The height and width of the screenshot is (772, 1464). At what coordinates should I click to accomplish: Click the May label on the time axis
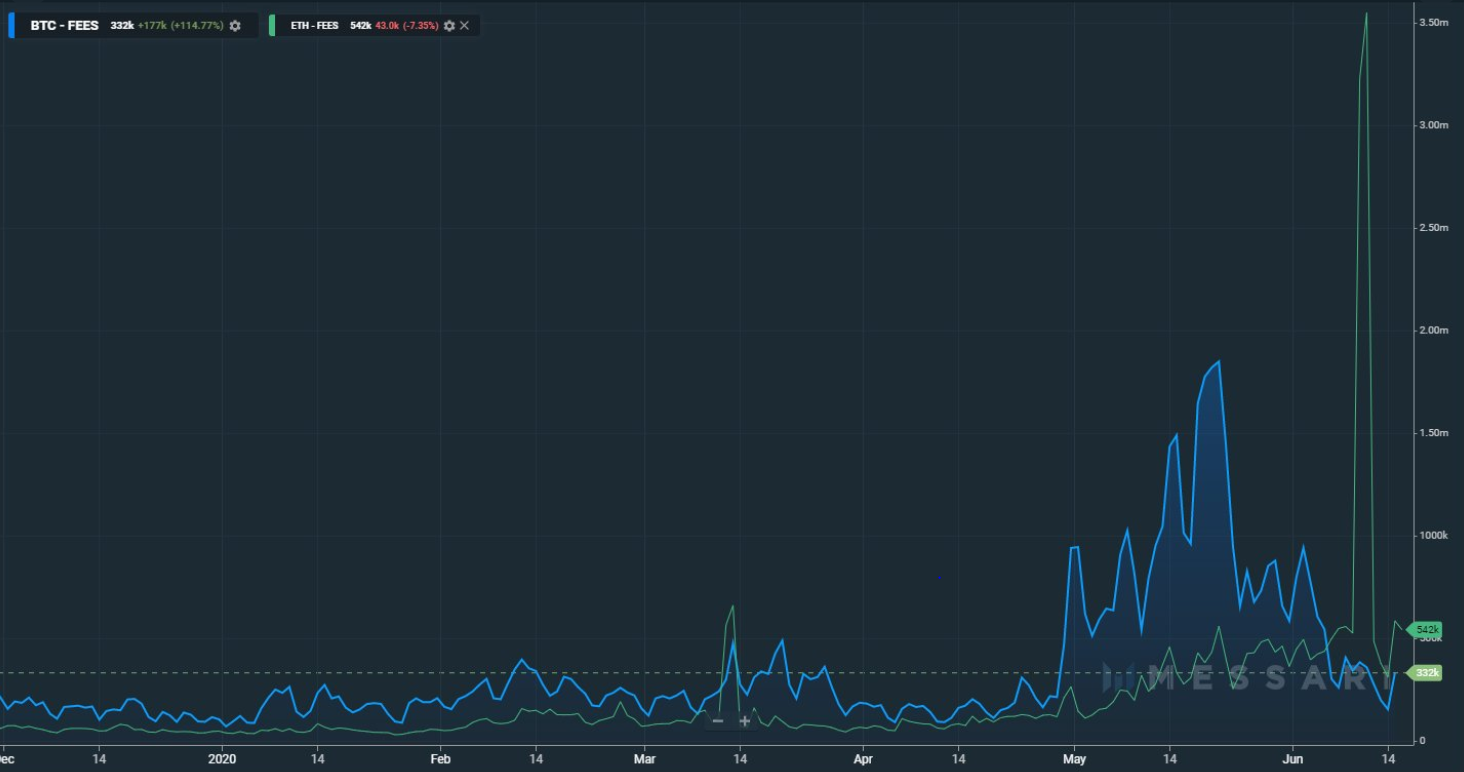(1074, 759)
